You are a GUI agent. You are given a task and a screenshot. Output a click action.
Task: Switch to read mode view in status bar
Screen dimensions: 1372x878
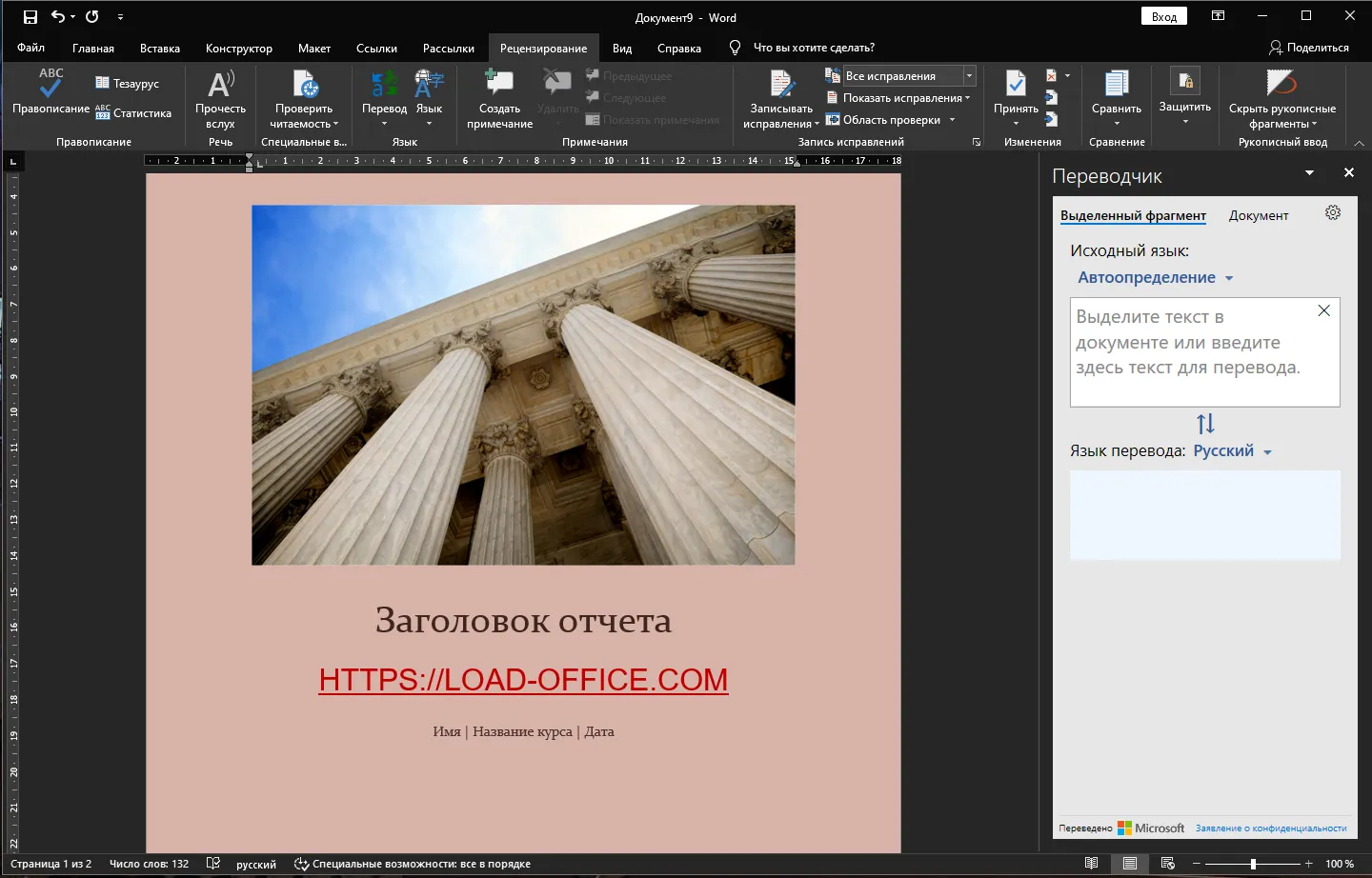[1092, 864]
